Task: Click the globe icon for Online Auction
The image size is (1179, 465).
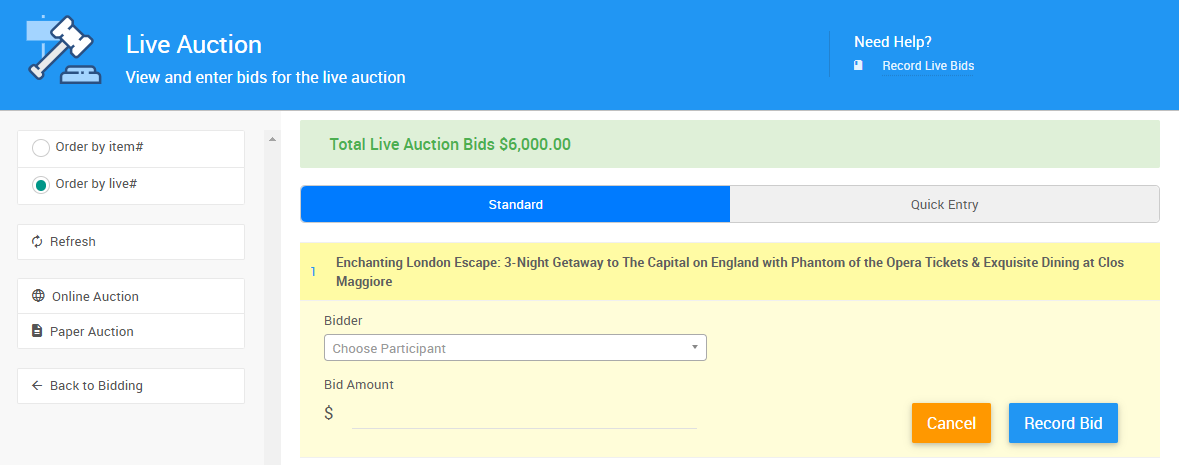Action: [38, 296]
